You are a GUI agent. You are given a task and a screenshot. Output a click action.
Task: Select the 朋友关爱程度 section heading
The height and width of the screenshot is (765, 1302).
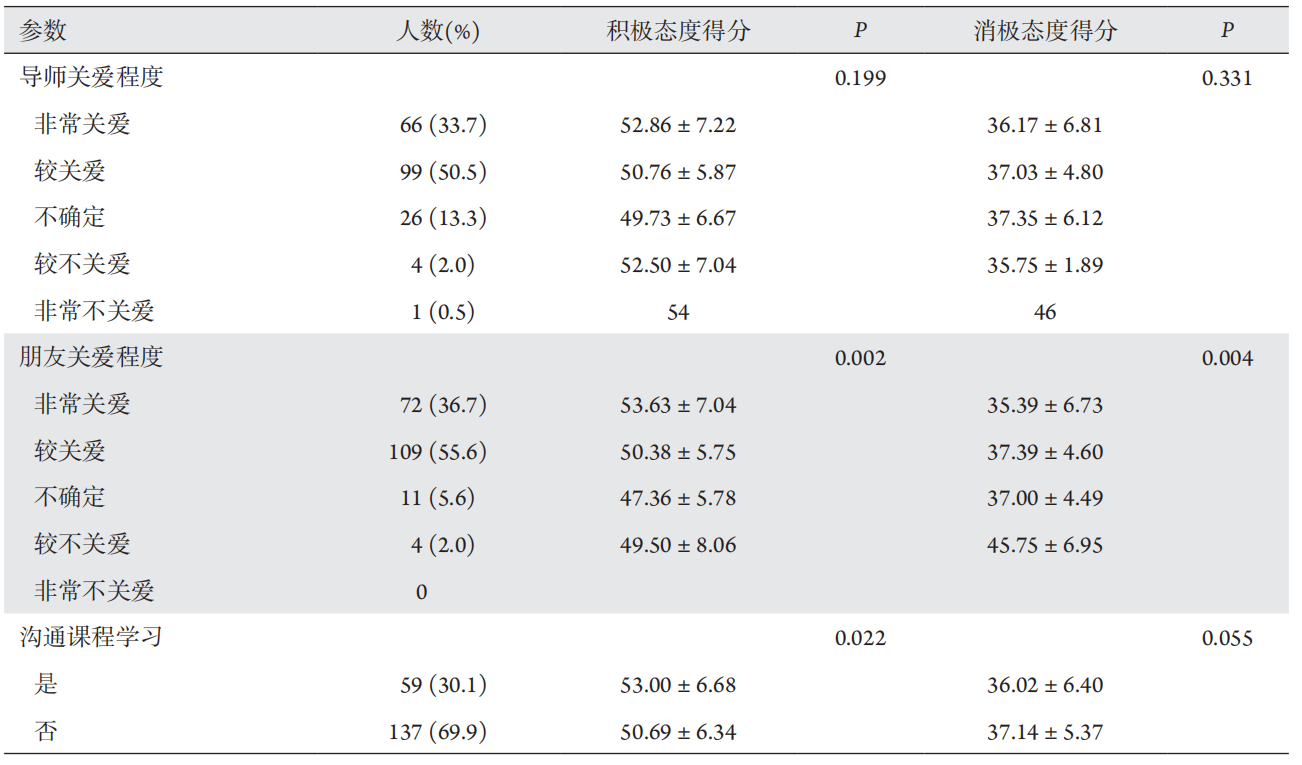[91, 357]
